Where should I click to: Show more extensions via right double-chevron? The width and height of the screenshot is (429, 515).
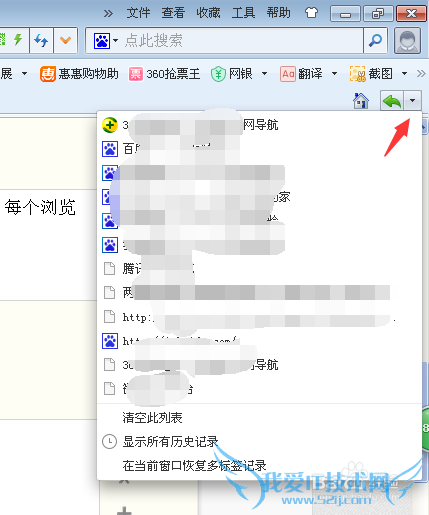click(x=421, y=74)
